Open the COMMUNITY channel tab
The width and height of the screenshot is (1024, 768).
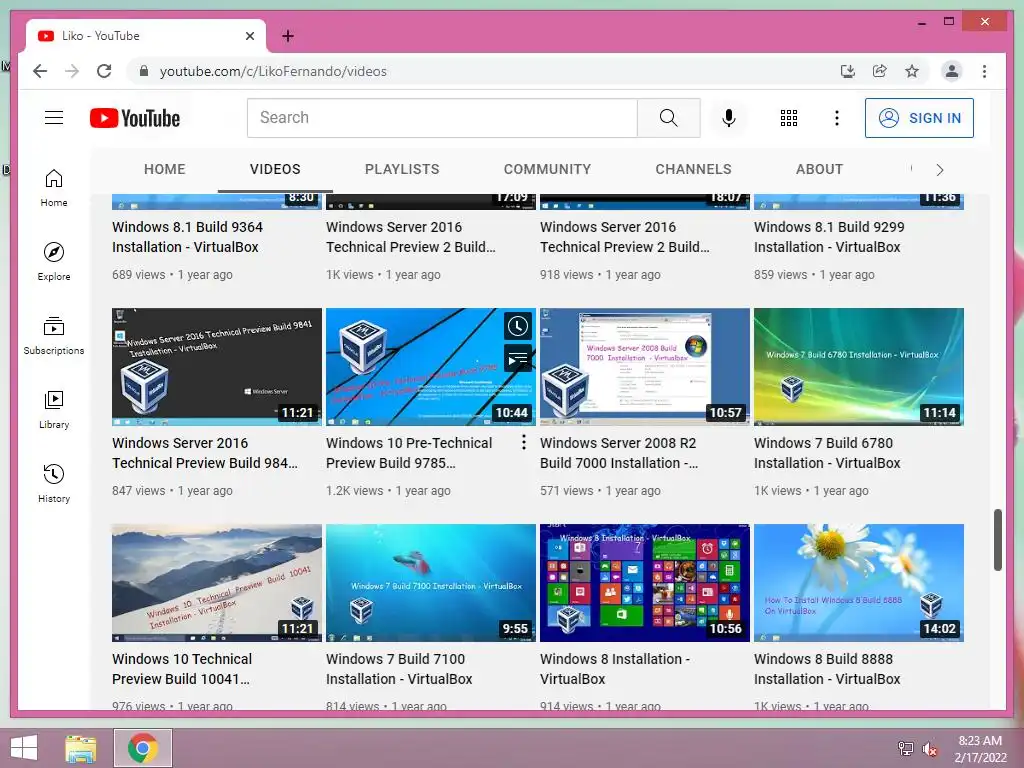(547, 169)
